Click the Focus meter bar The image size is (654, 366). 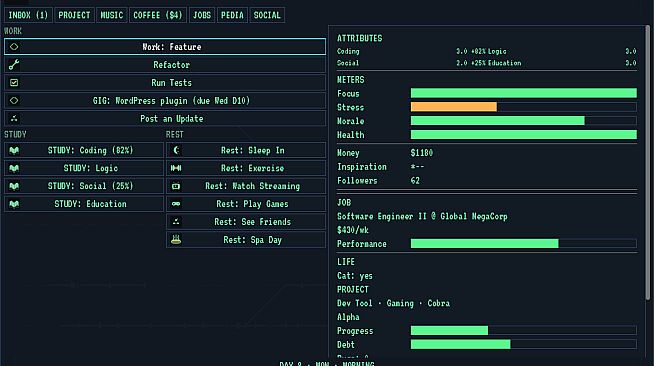[x=523, y=93]
